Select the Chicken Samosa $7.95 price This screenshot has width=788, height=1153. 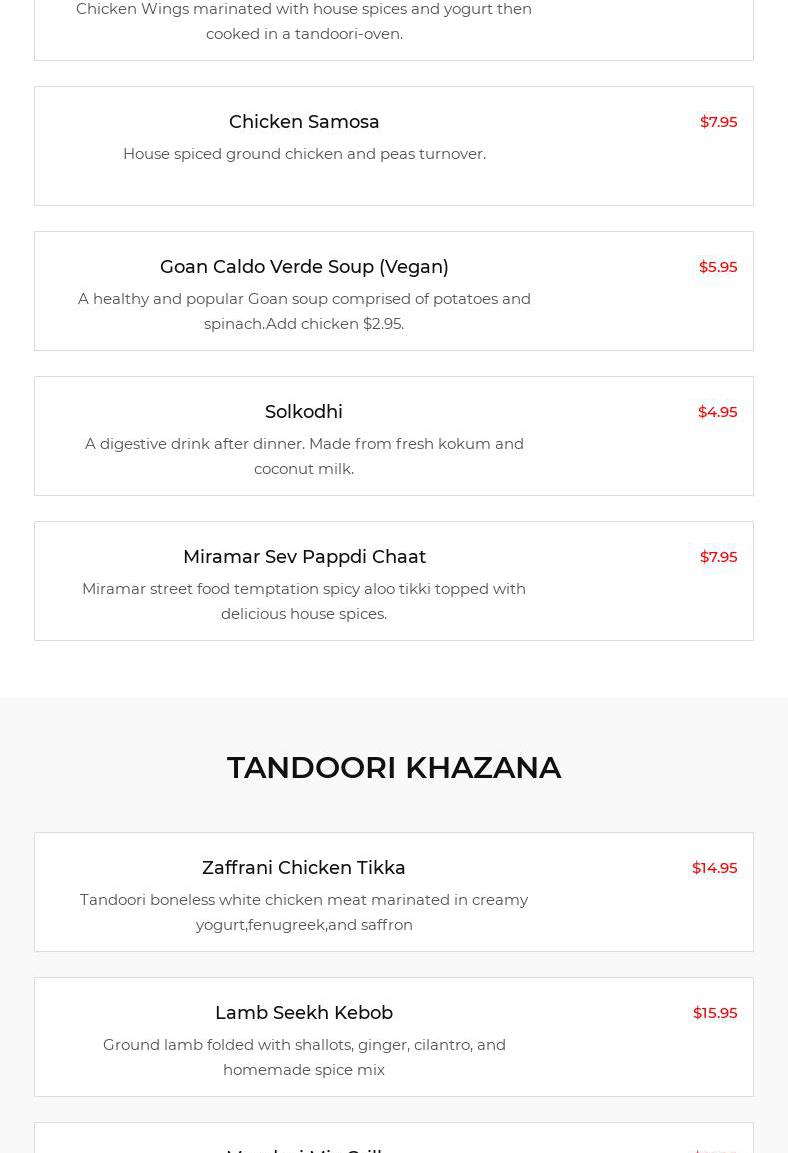(718, 122)
